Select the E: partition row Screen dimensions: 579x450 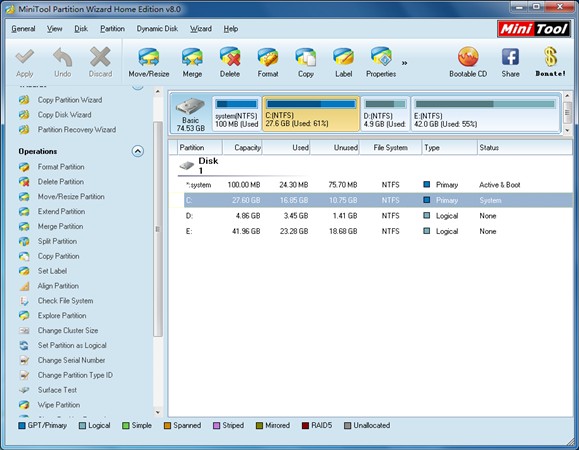pos(378,231)
